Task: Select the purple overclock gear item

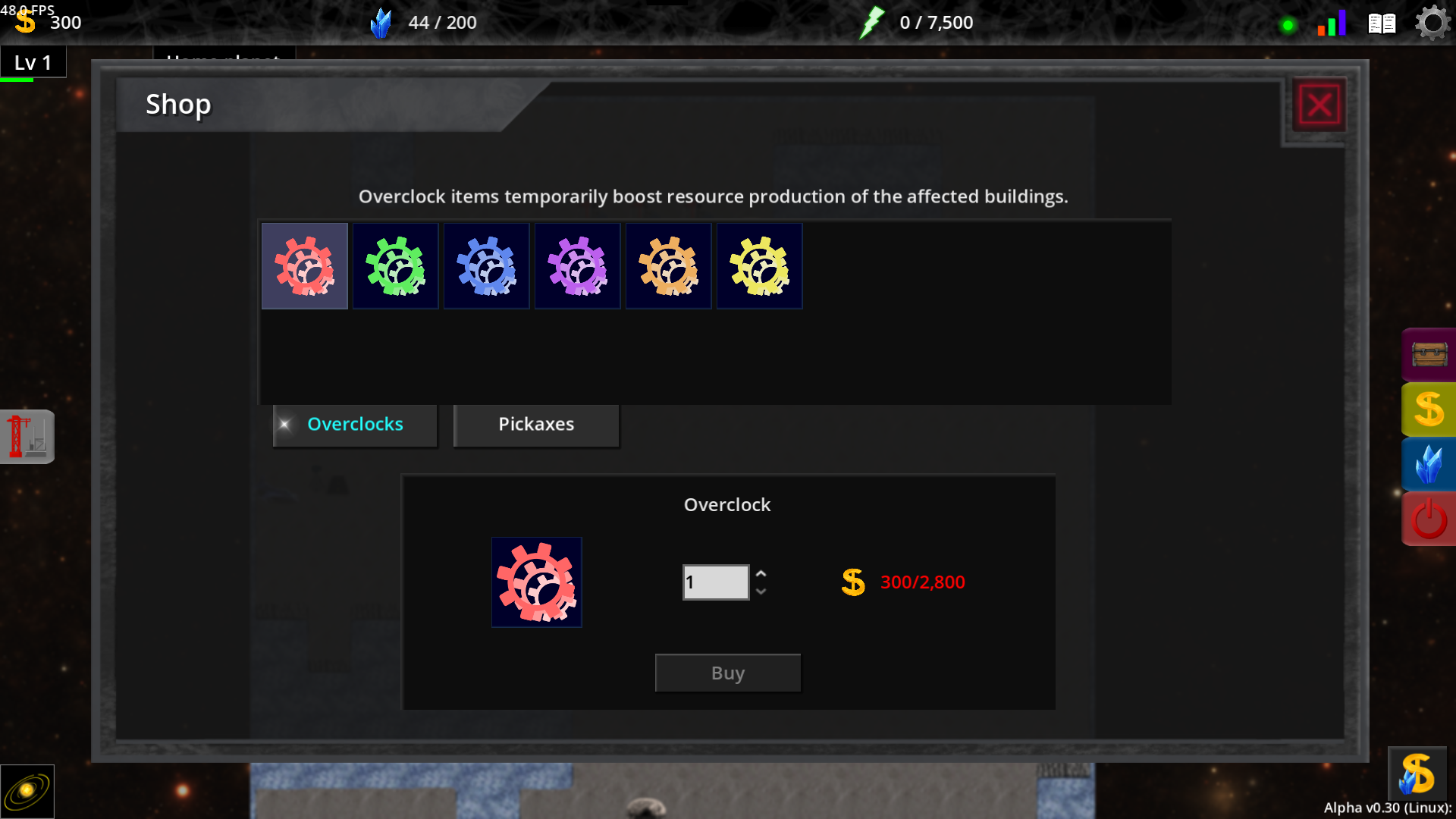Action: tap(578, 266)
